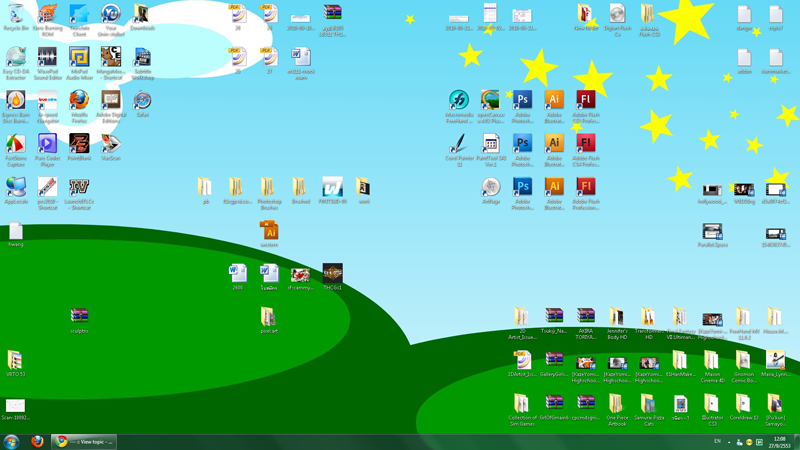Image resolution: width=800 pixels, height=450 pixels.
Task: Switch to Chrome View topic taskbar window
Action: tap(84, 442)
